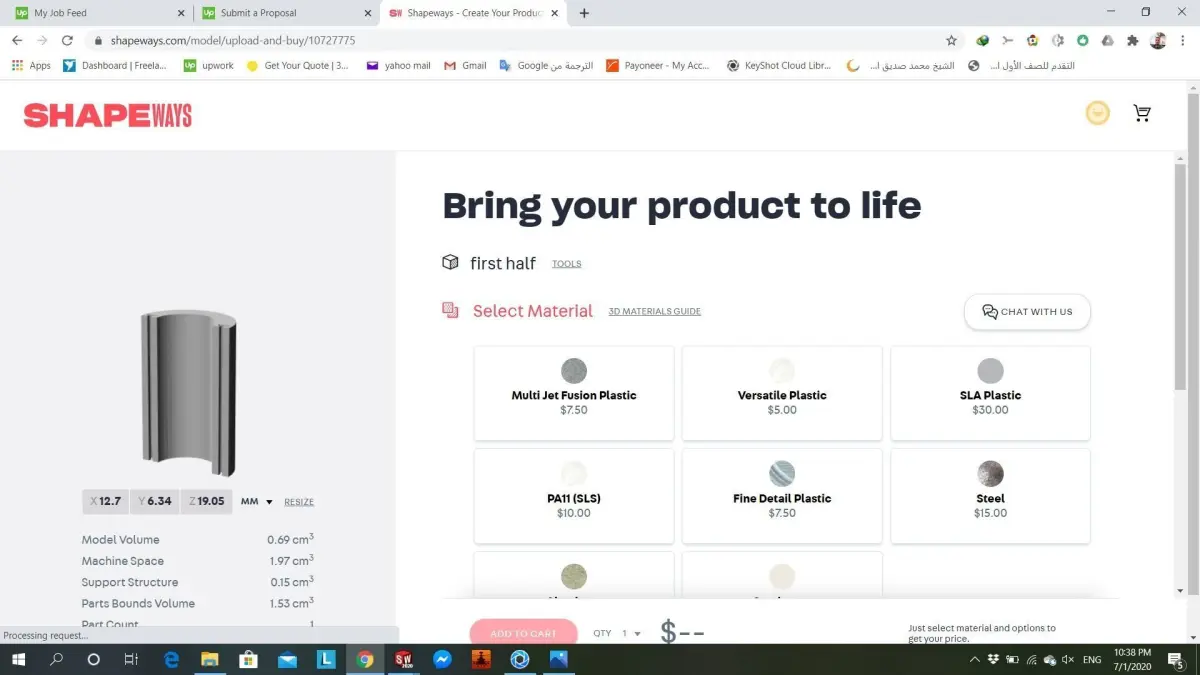This screenshot has height=675, width=1200.
Task: Open Dashboard Freelancer bookmark
Action: (x=115, y=66)
